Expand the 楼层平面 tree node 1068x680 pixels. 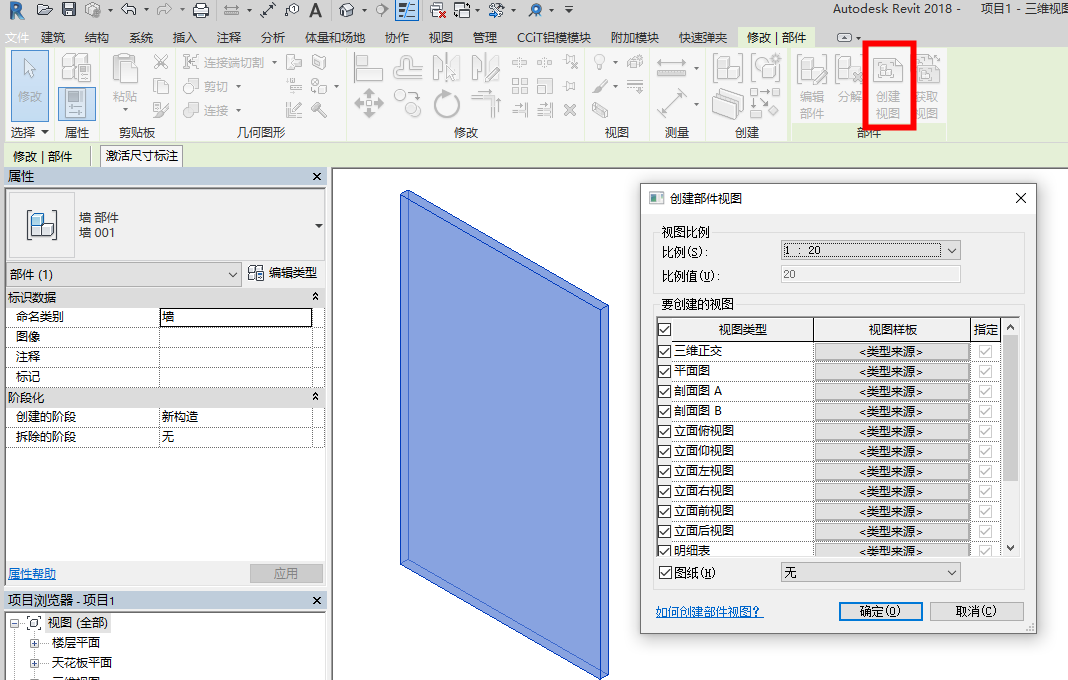tap(34, 643)
